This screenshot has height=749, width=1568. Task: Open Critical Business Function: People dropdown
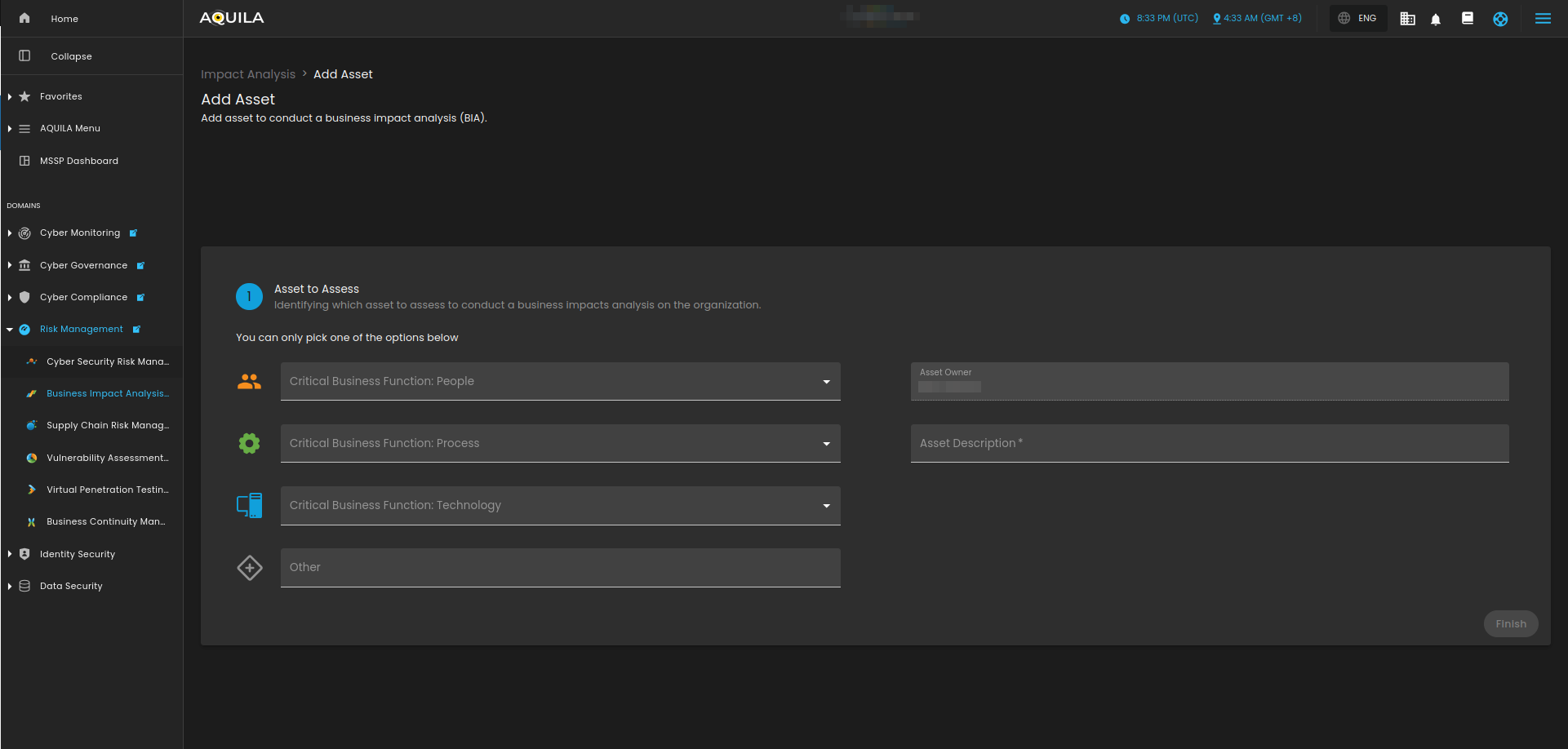point(560,381)
